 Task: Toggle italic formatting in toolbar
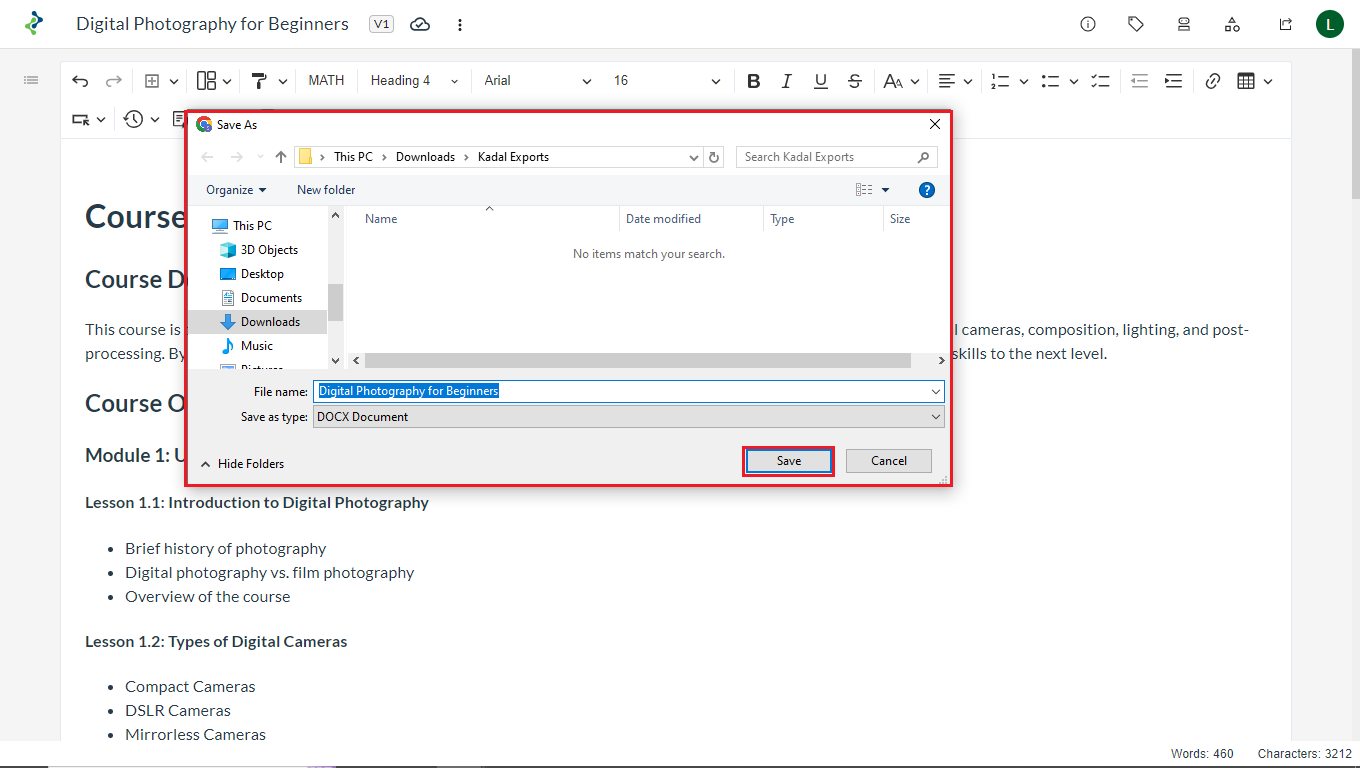click(787, 81)
